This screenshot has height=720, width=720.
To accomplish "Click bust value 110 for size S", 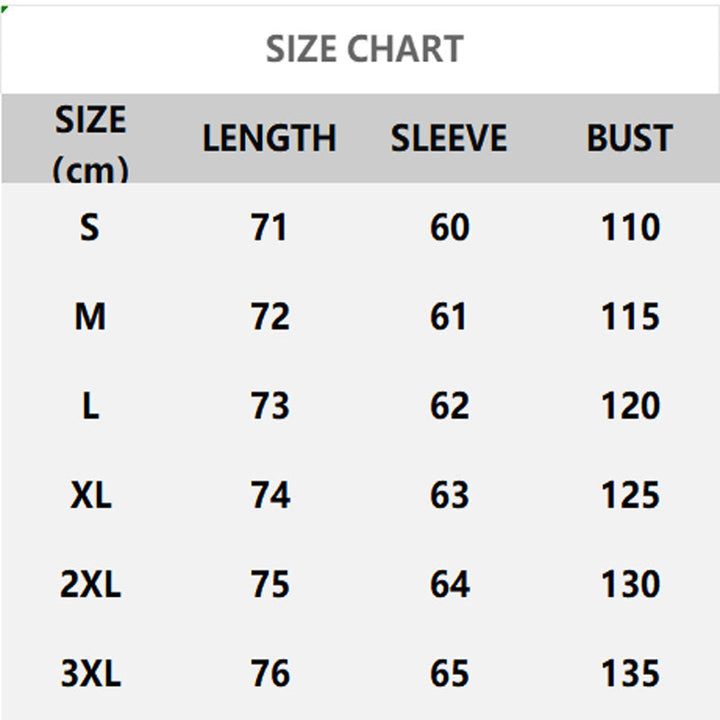I will 630,228.
